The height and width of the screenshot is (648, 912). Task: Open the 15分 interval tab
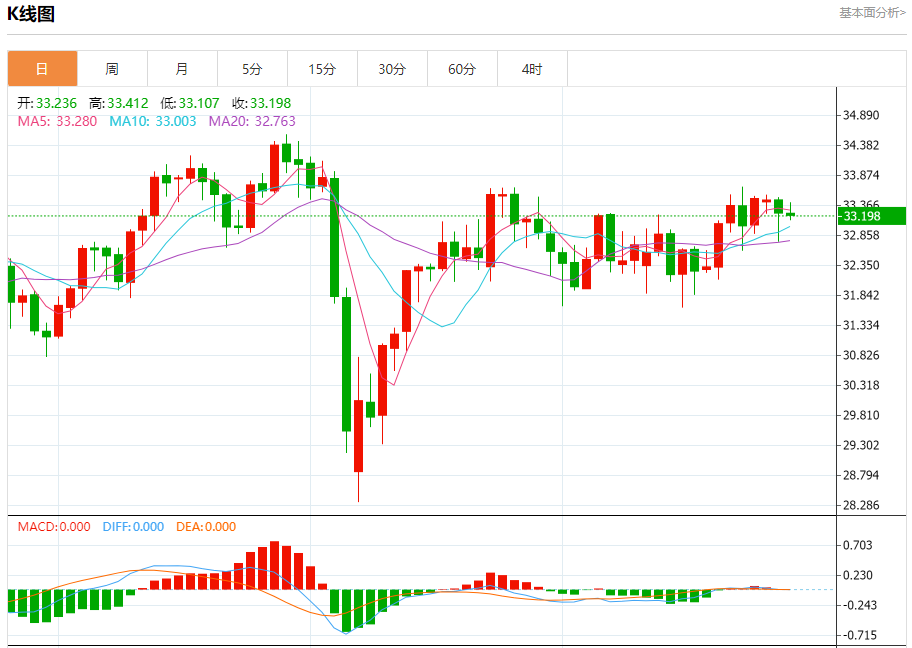pos(322,69)
